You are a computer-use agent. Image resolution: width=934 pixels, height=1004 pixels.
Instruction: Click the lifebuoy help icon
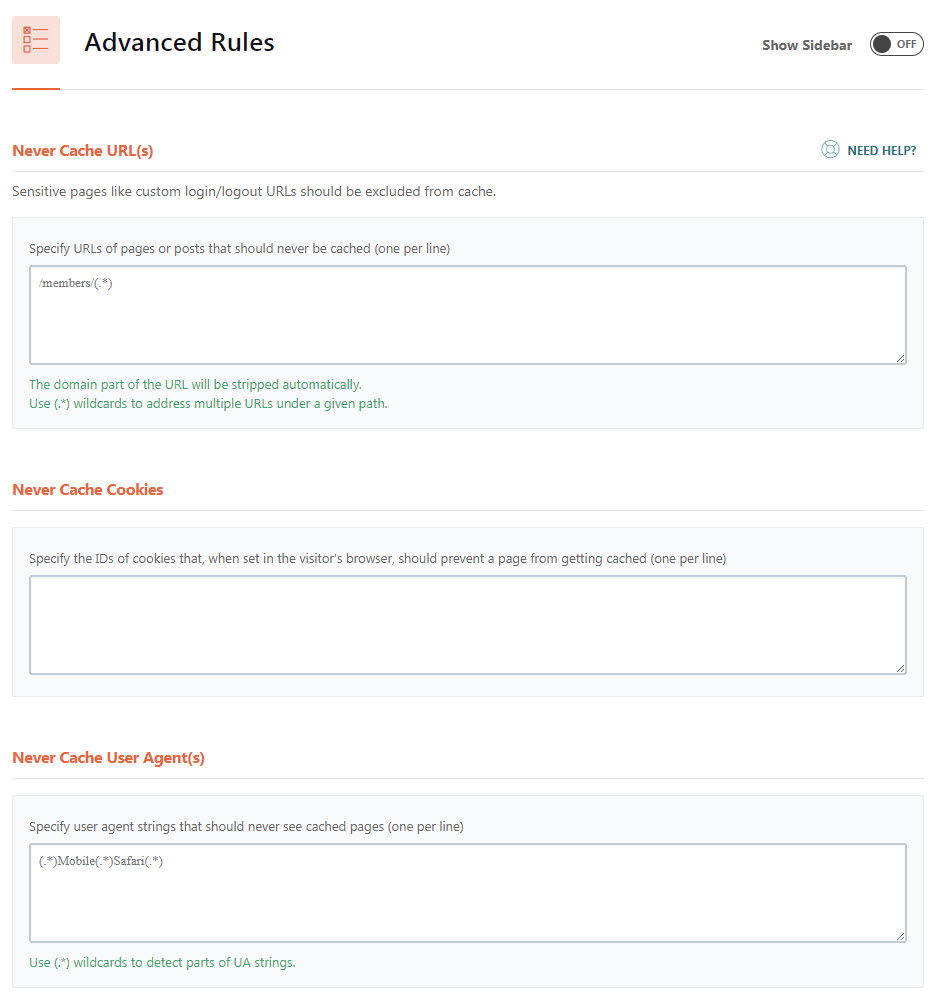click(x=830, y=149)
